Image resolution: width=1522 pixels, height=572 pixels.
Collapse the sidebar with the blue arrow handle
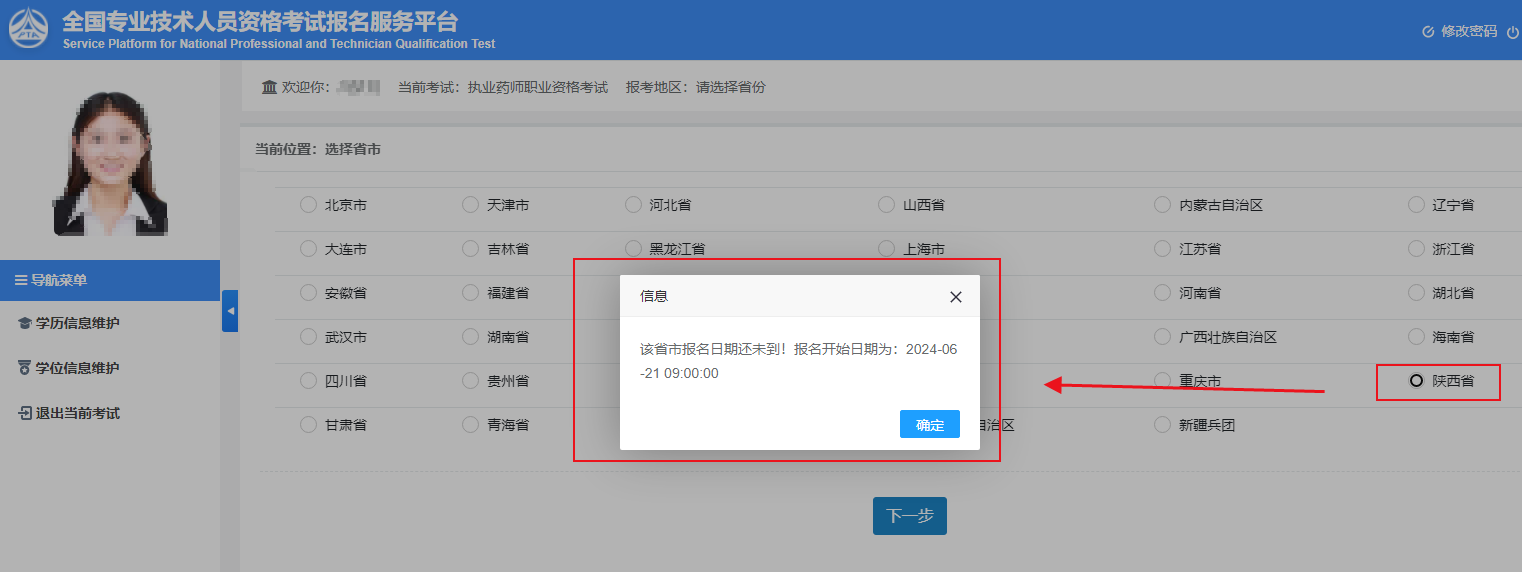click(x=230, y=311)
